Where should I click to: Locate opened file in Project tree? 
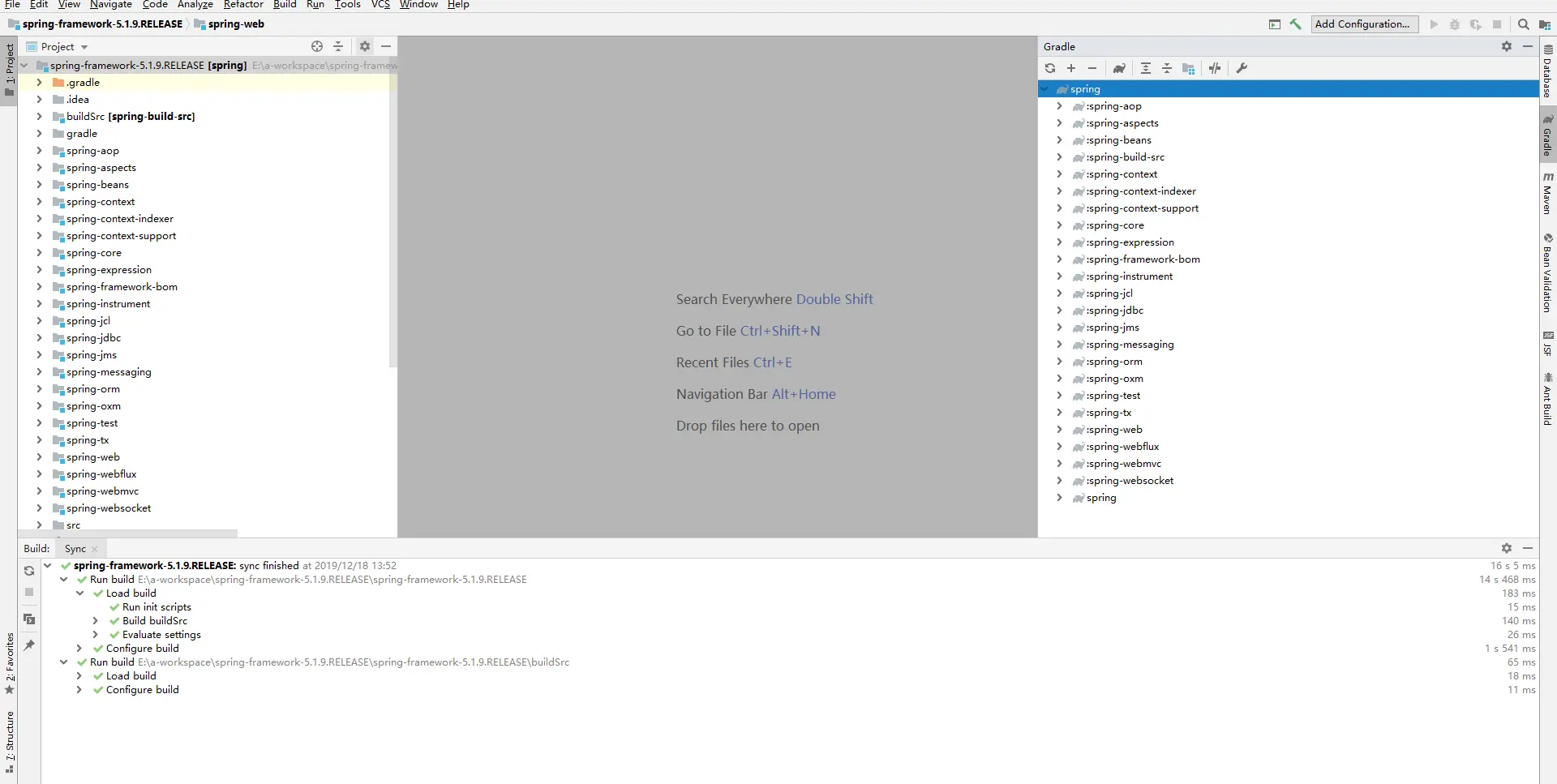click(x=317, y=46)
